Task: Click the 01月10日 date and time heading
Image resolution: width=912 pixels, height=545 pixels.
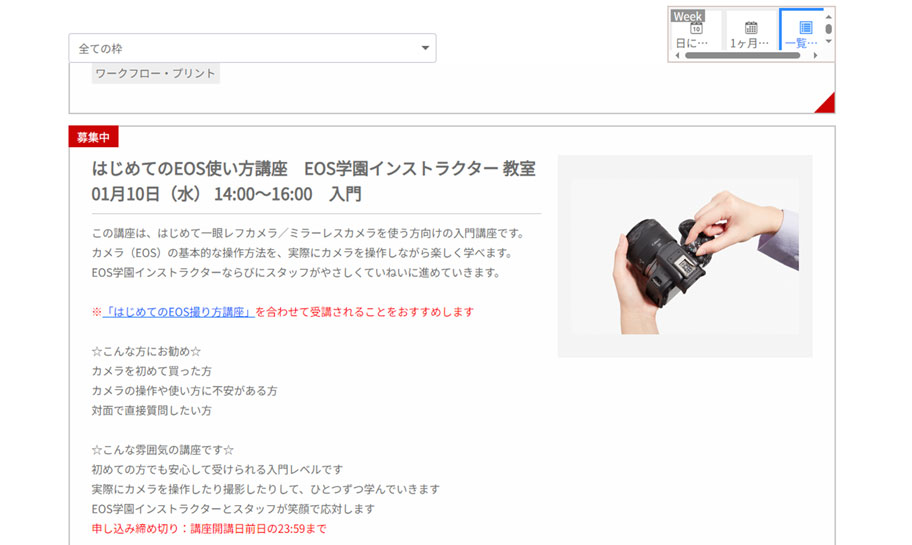Action: pos(226,193)
